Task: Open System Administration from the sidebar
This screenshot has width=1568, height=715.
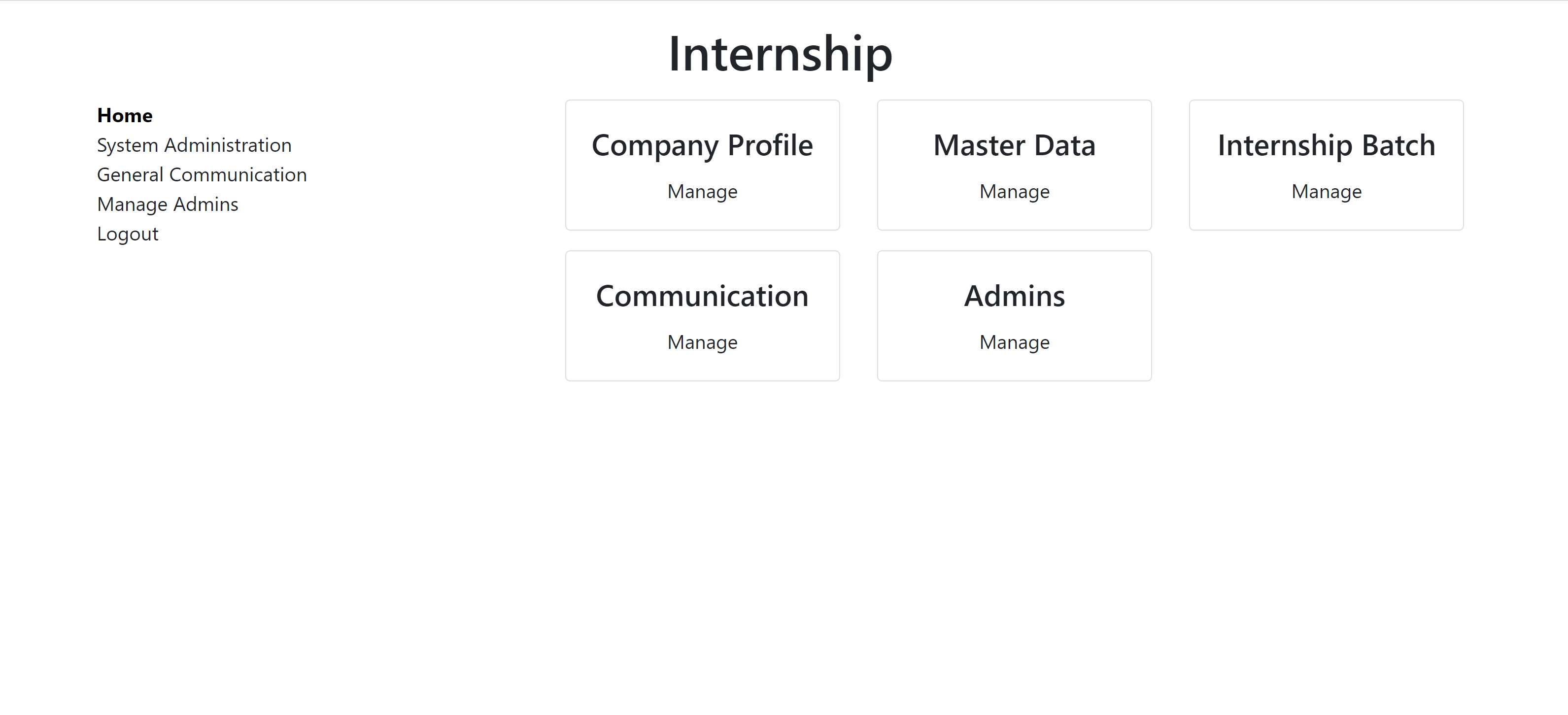Action: (x=194, y=145)
